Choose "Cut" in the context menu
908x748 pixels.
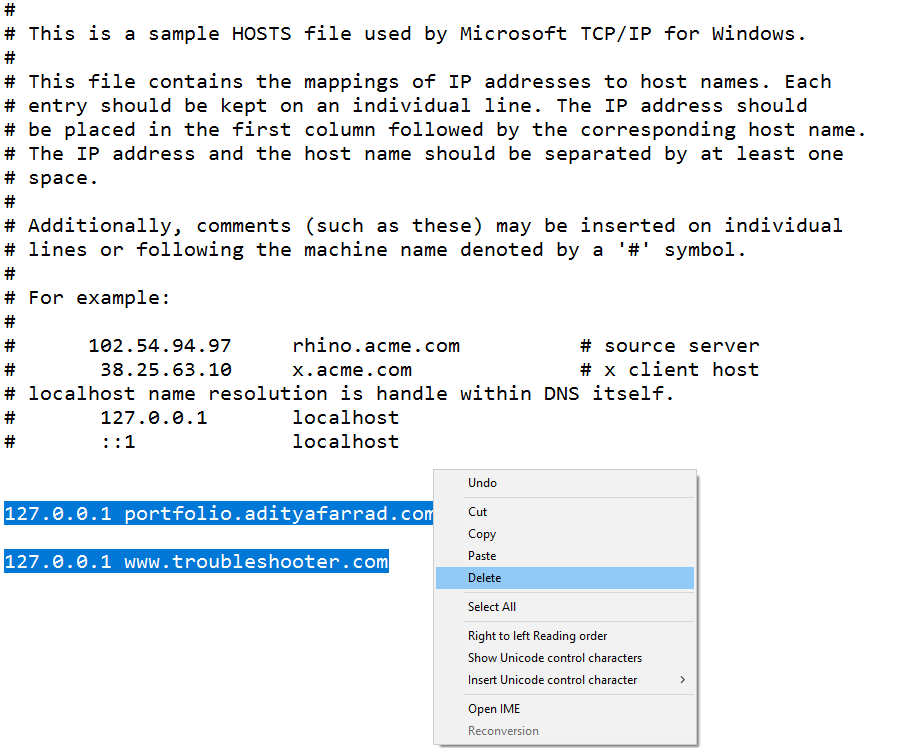pyautogui.click(x=477, y=512)
